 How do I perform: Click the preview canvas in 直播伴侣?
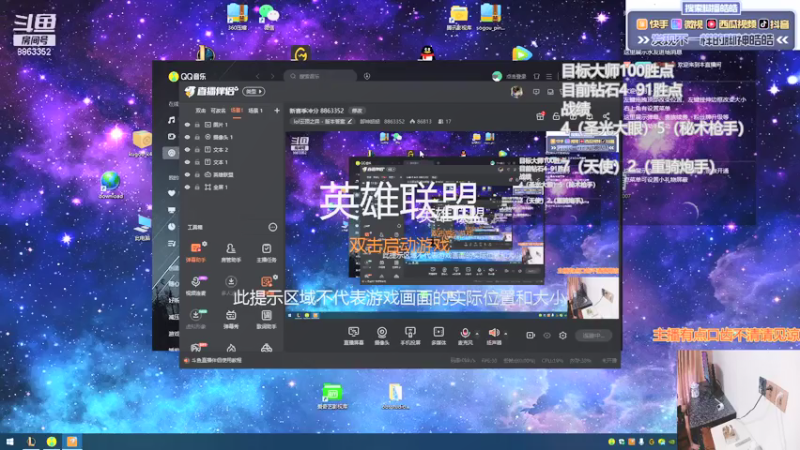[x=452, y=225]
